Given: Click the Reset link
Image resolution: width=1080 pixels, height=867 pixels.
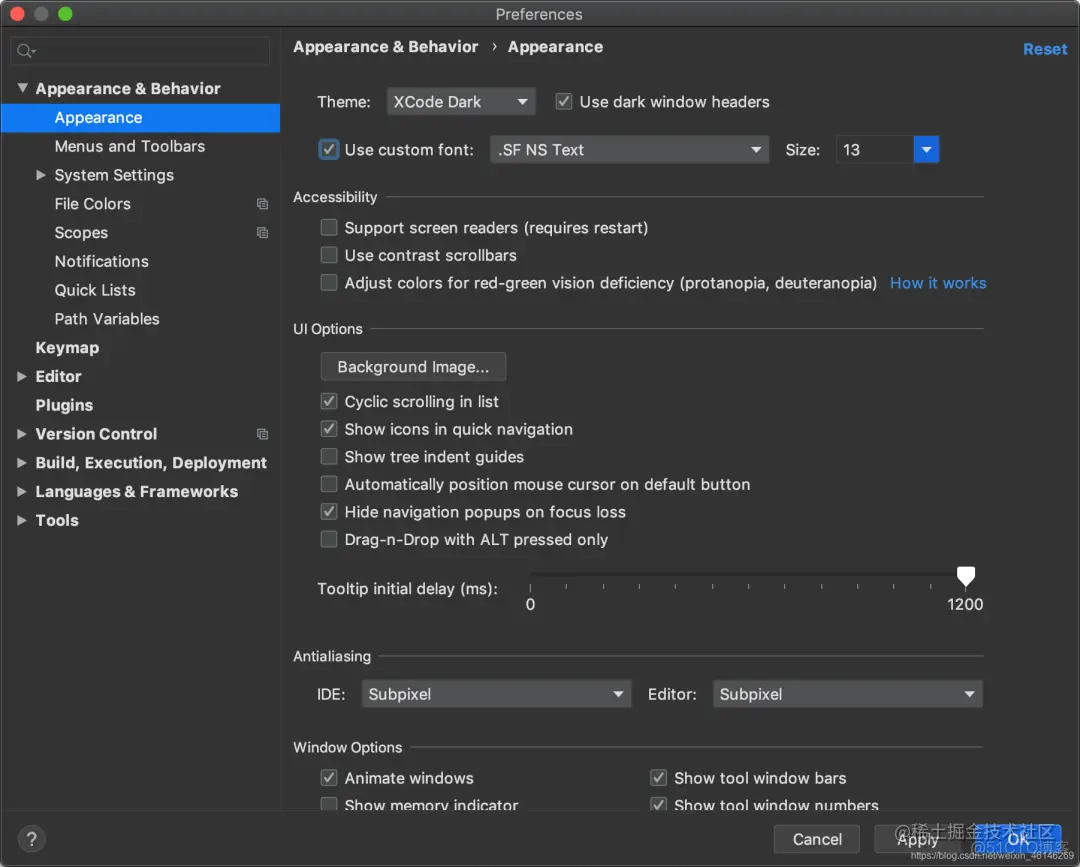Looking at the screenshot, I should click(x=1044, y=49).
